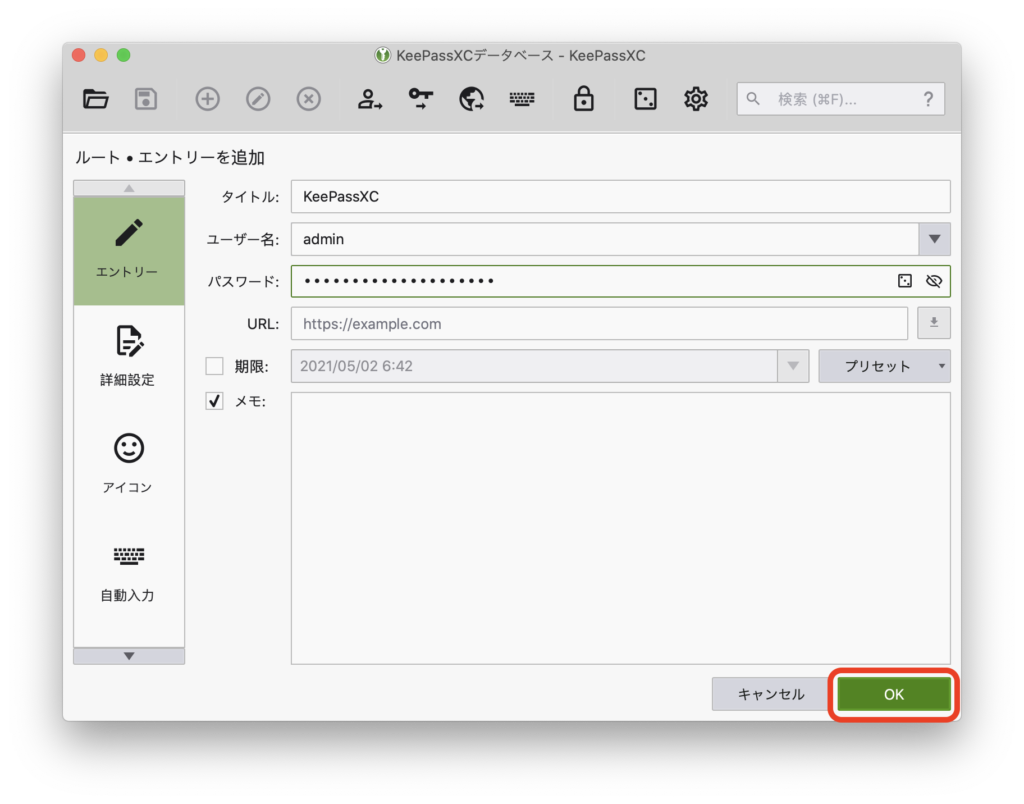This screenshot has height=804, width=1024.
Task: Uncheck the メモ checkbox
Action: click(x=214, y=401)
